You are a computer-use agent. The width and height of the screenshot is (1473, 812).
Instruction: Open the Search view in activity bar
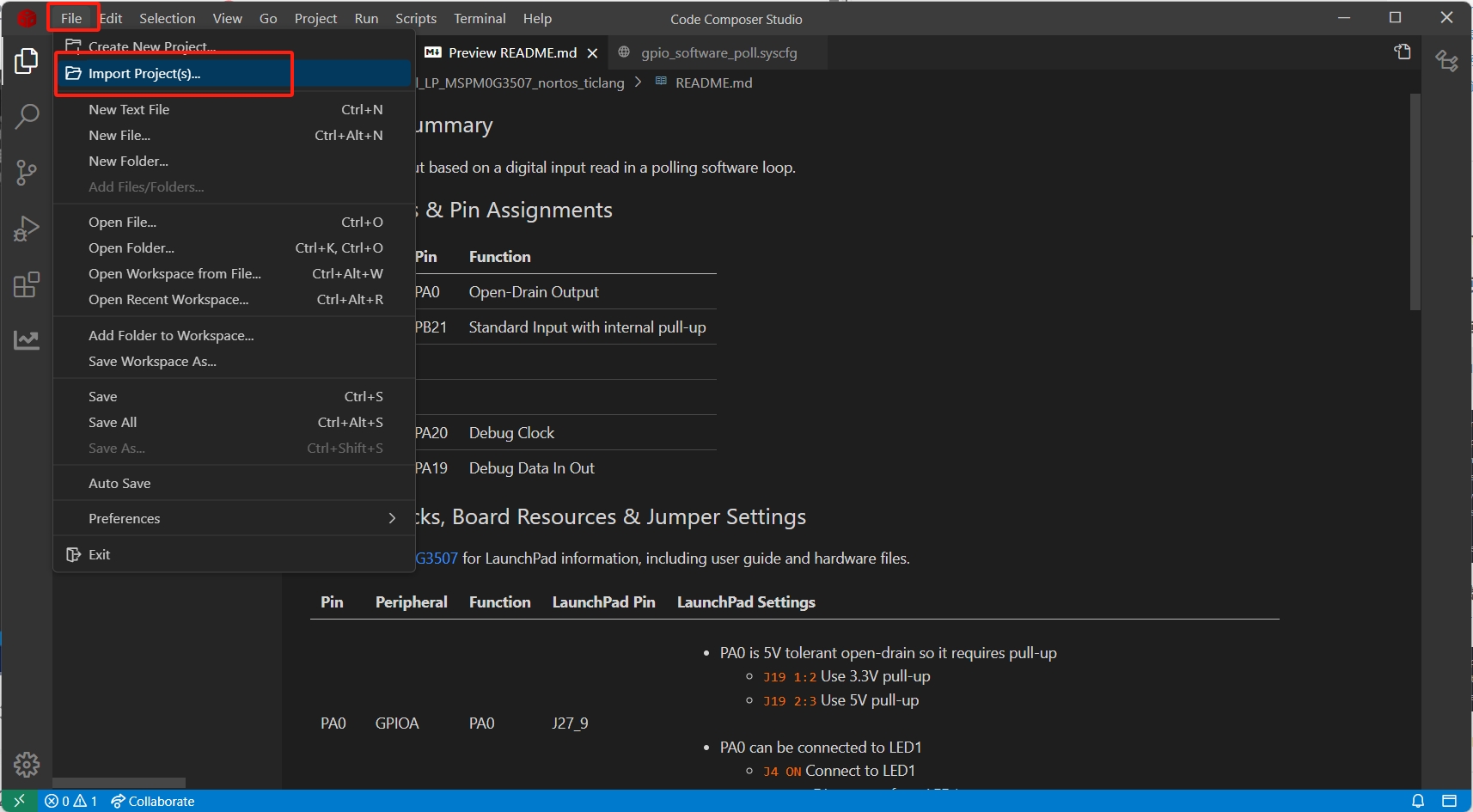tap(27, 117)
